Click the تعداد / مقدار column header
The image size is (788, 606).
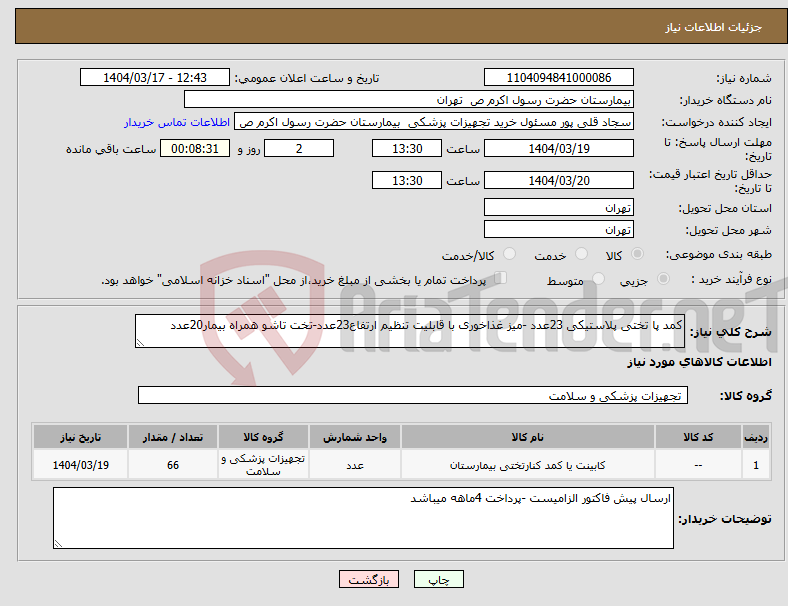[172, 437]
